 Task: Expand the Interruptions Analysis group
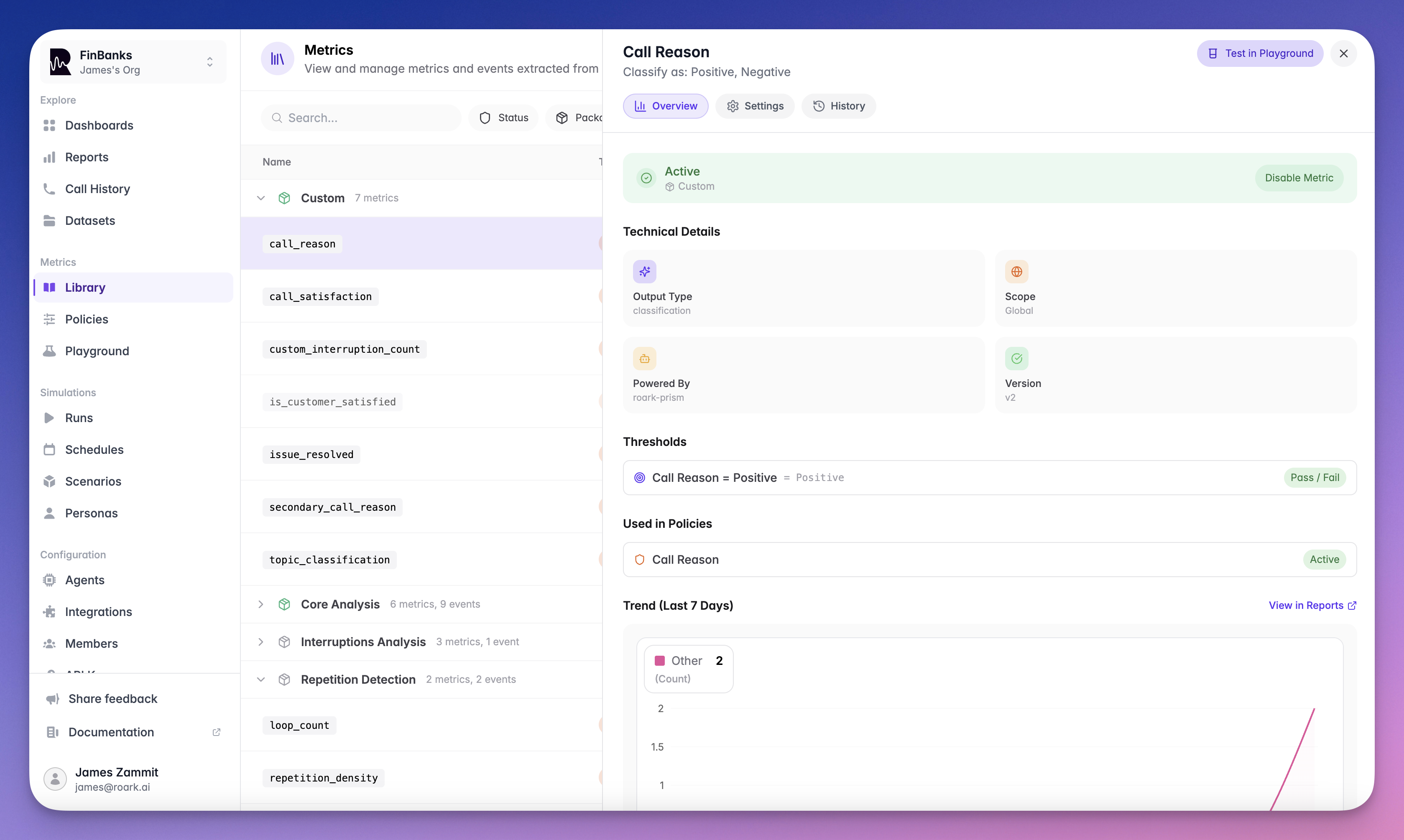pos(261,642)
